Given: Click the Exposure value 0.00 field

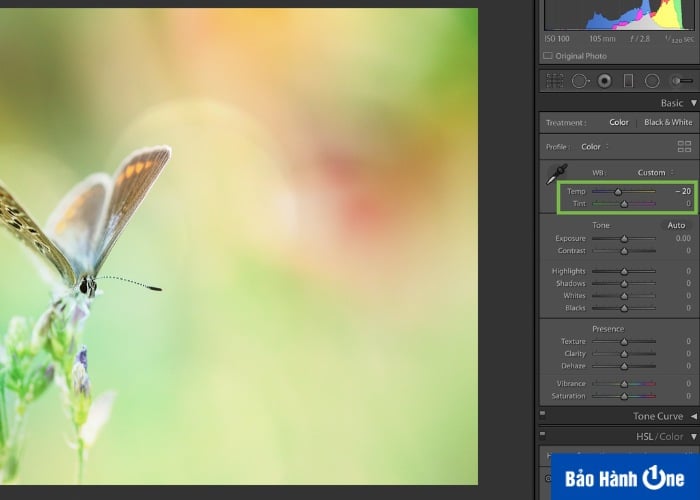Looking at the screenshot, I should click(683, 238).
